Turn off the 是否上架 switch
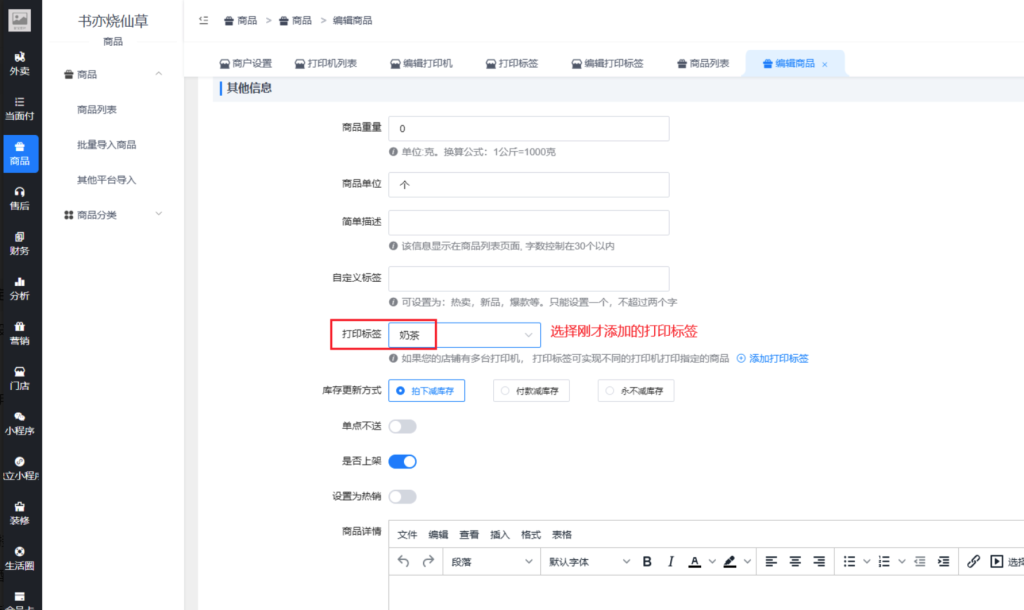This screenshot has height=610, width=1024. coord(402,461)
